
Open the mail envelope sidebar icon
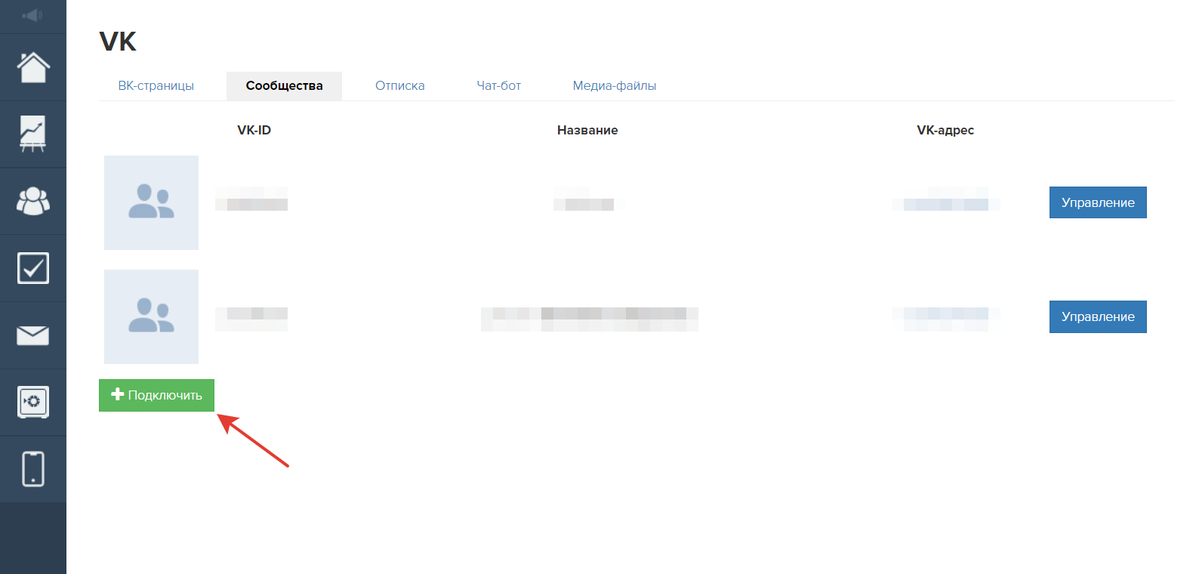pyautogui.click(x=33, y=336)
